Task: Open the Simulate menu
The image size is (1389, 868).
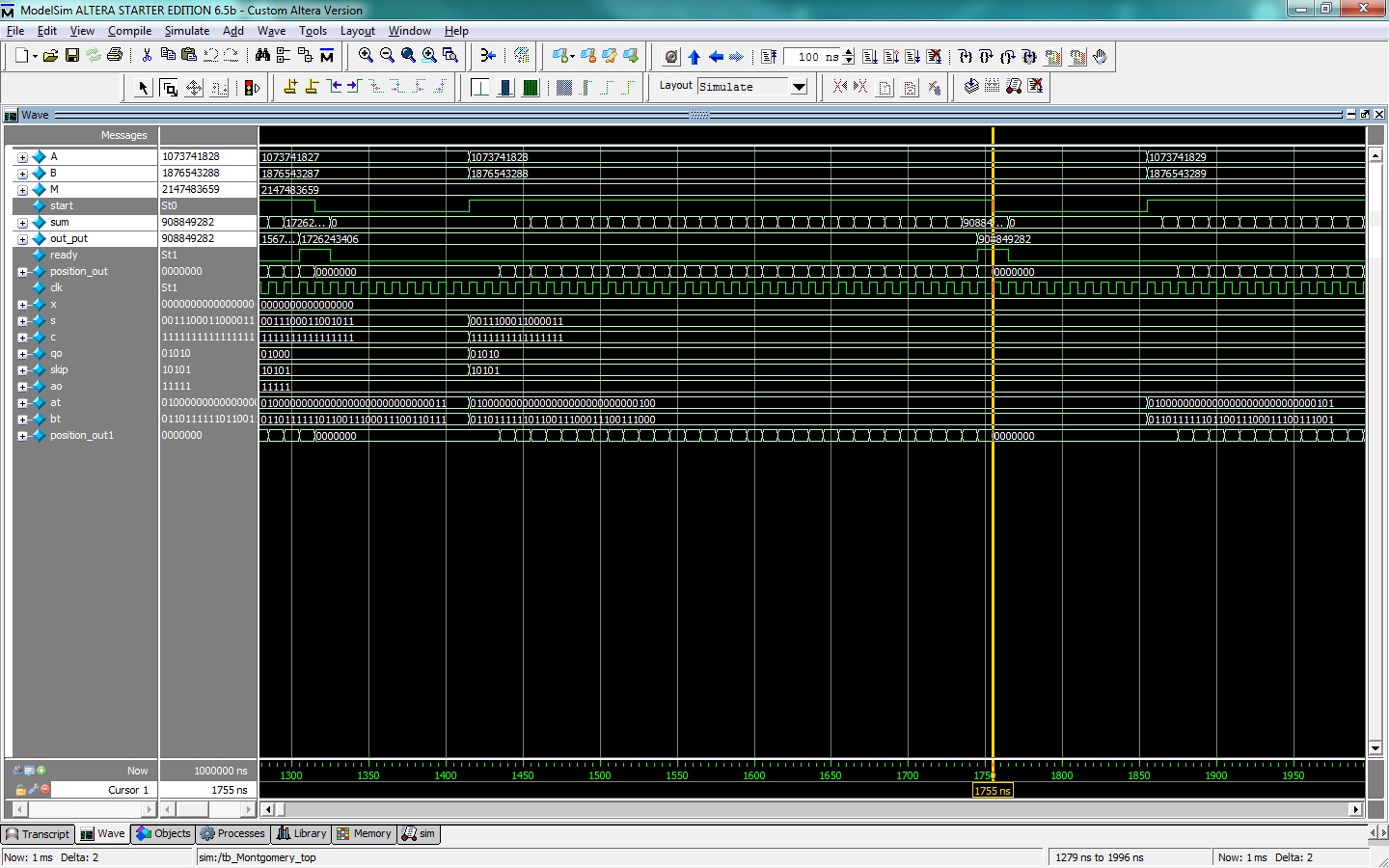Action: point(186,31)
